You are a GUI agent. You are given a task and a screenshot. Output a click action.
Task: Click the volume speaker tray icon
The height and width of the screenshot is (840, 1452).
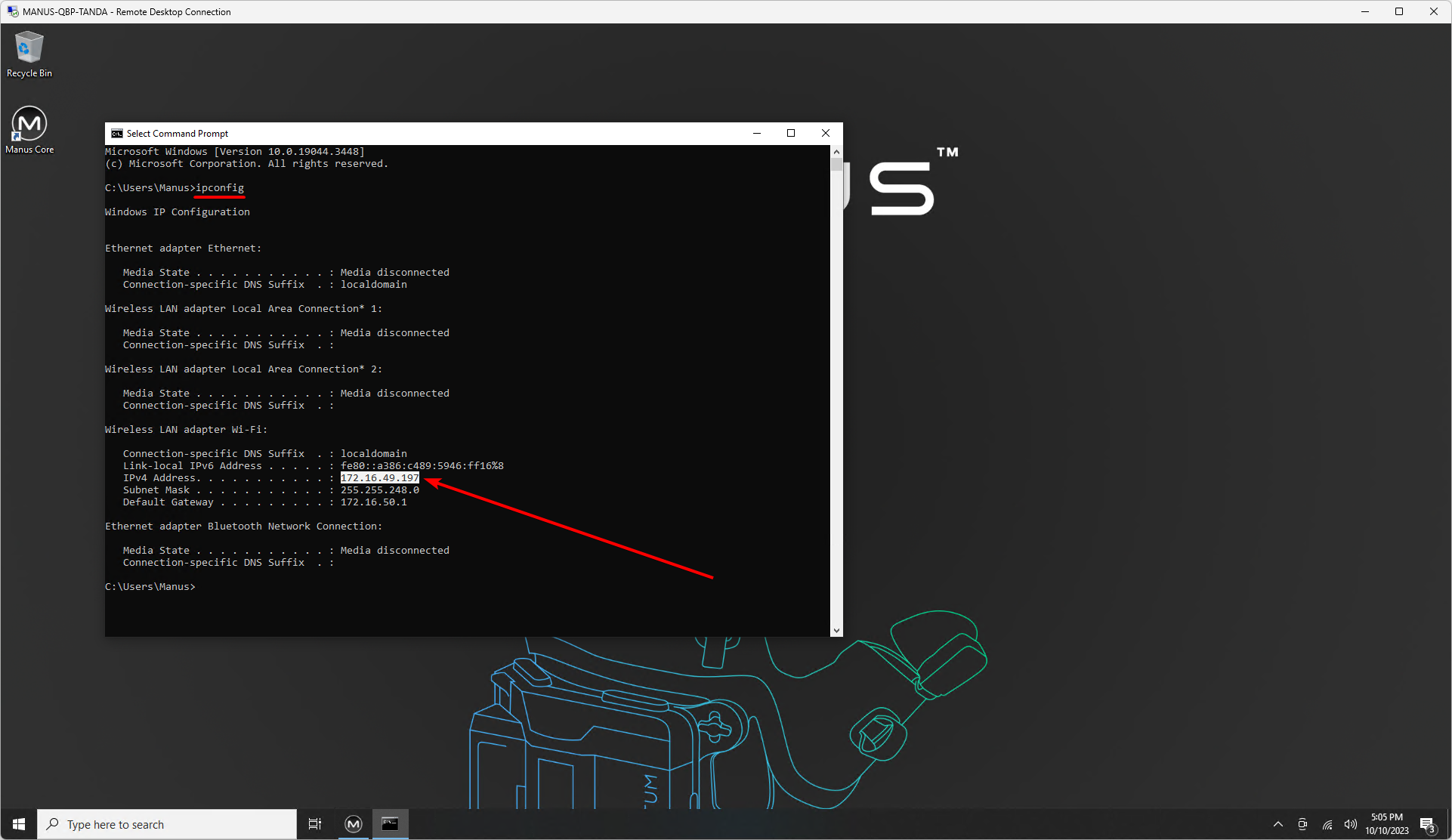coord(1350,824)
